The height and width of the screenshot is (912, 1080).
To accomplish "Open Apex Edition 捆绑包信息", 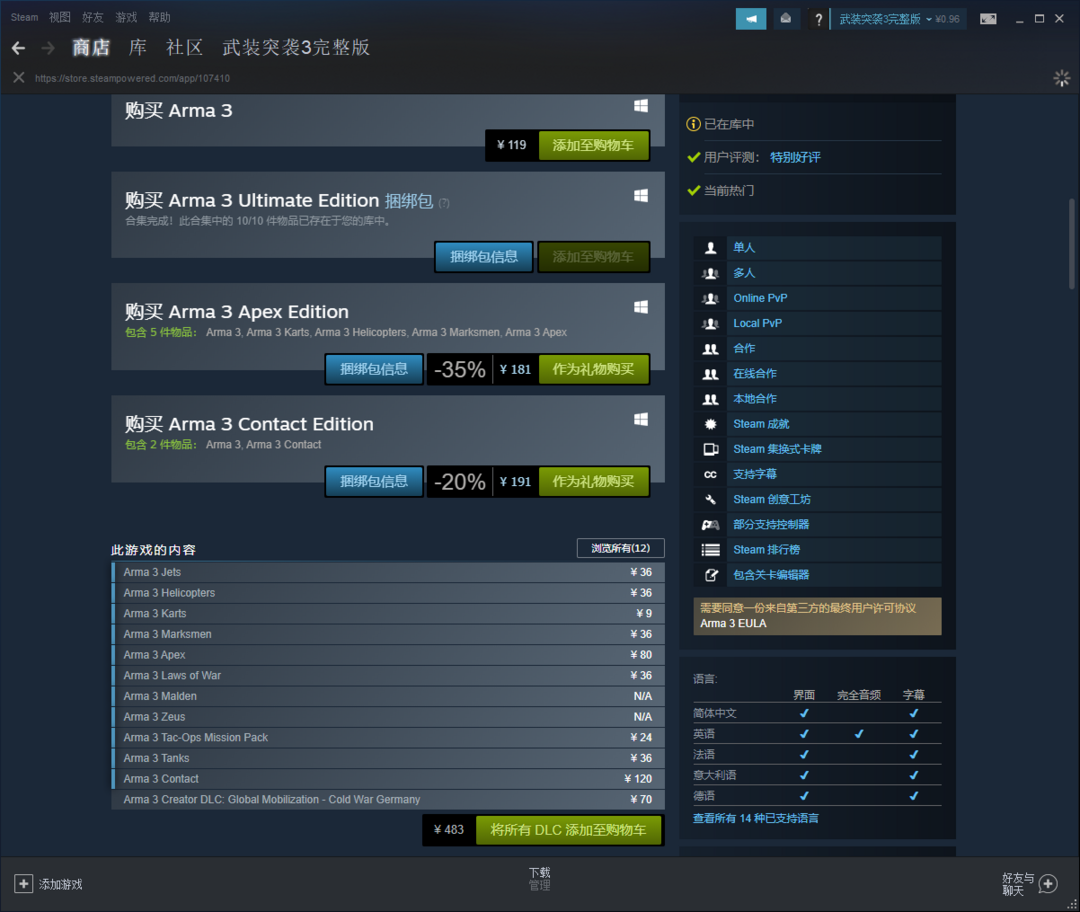I will (x=374, y=369).
